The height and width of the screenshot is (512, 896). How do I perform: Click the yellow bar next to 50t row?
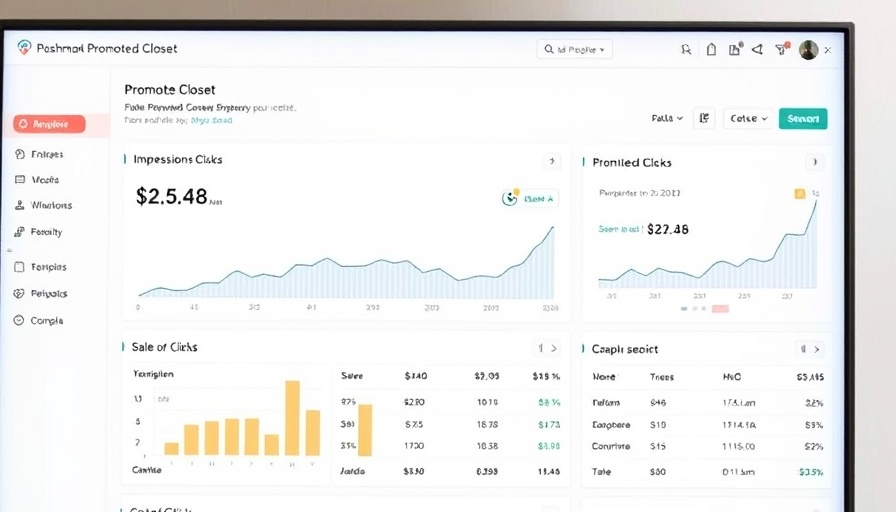[x=365, y=430]
